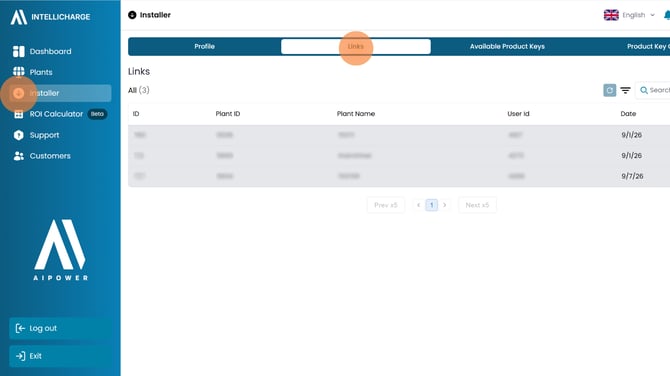Open the English language dropdown
The image size is (670, 376).
[x=629, y=15]
